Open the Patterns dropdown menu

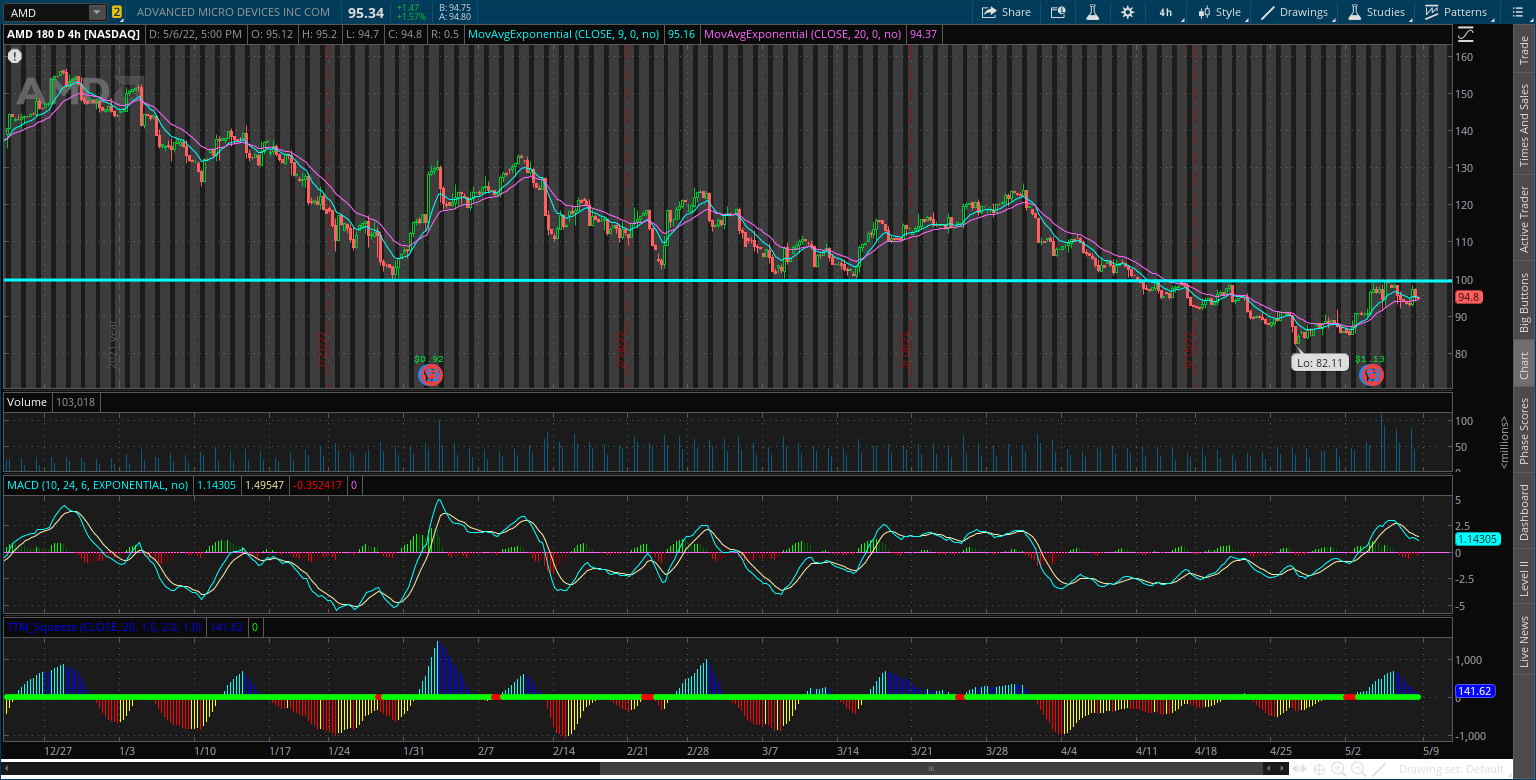[x=1455, y=12]
